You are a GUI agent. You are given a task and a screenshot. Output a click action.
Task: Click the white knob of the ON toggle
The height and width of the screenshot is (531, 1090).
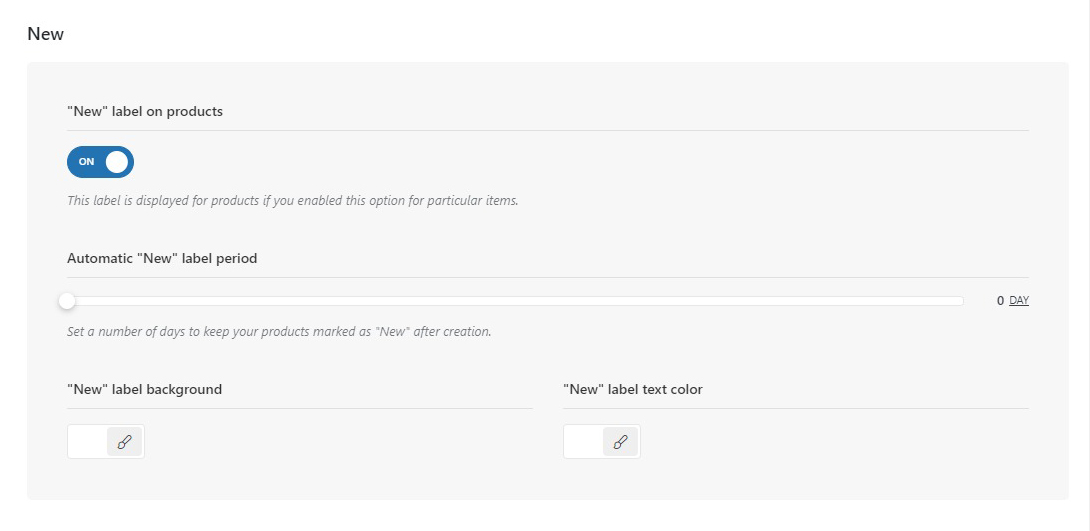click(117, 162)
